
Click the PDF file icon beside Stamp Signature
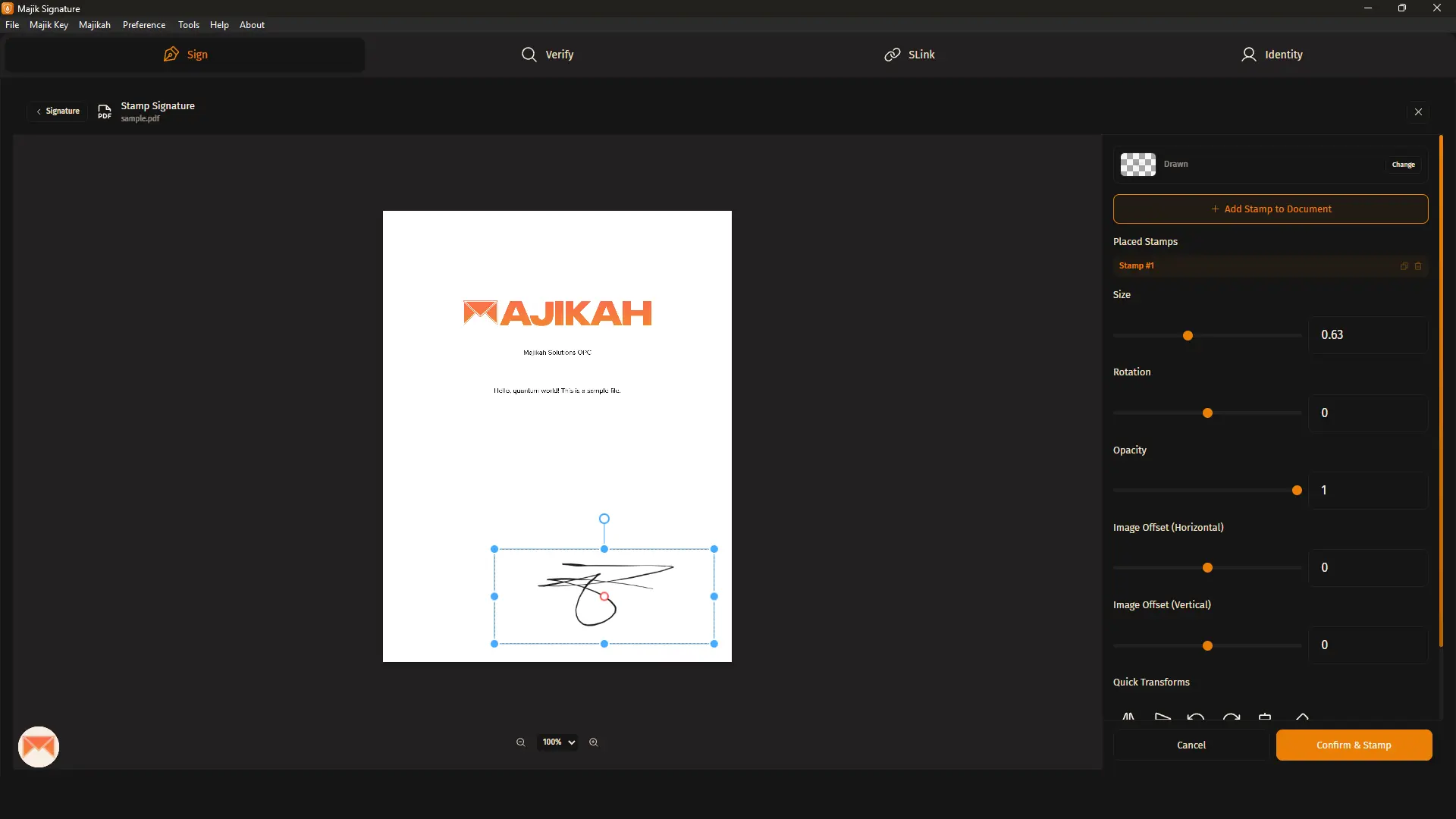tap(105, 111)
